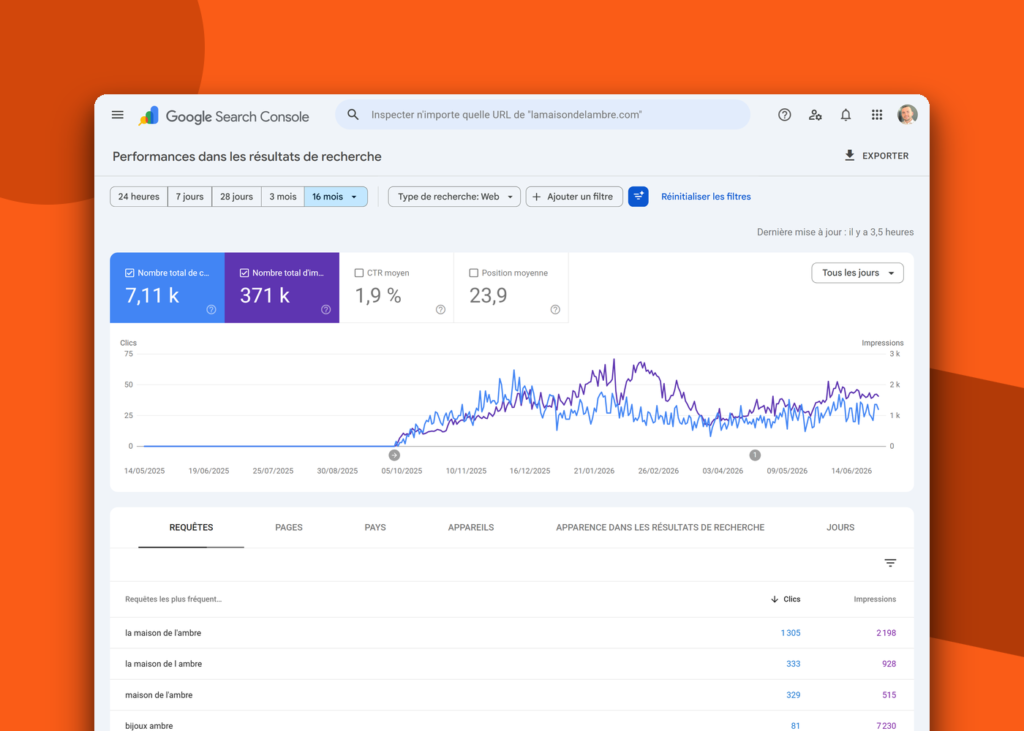Click the EXPORTER button

point(876,155)
